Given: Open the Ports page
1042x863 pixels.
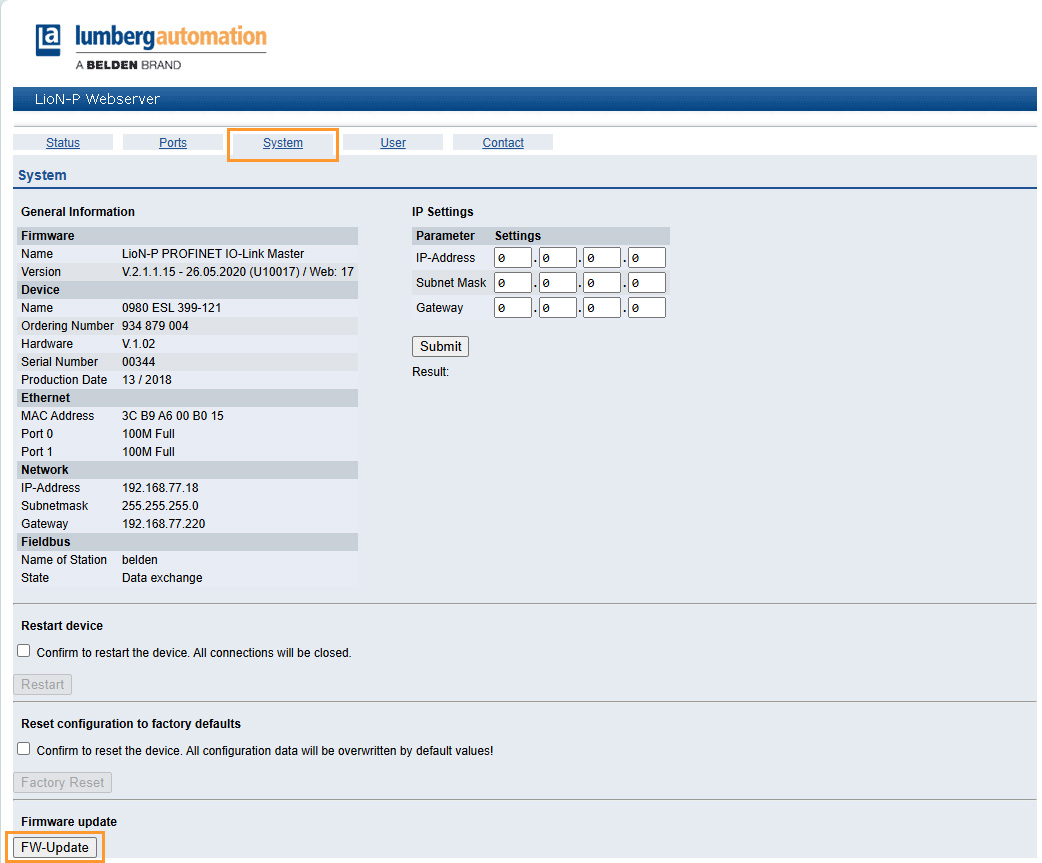Looking at the screenshot, I should point(172,142).
